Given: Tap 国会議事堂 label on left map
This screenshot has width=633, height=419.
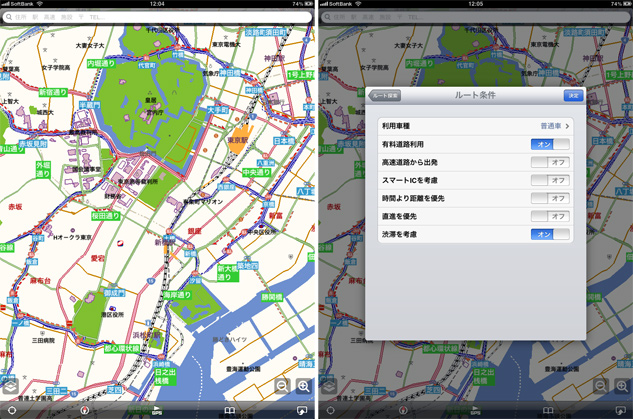Looking at the screenshot, I should (87, 169).
